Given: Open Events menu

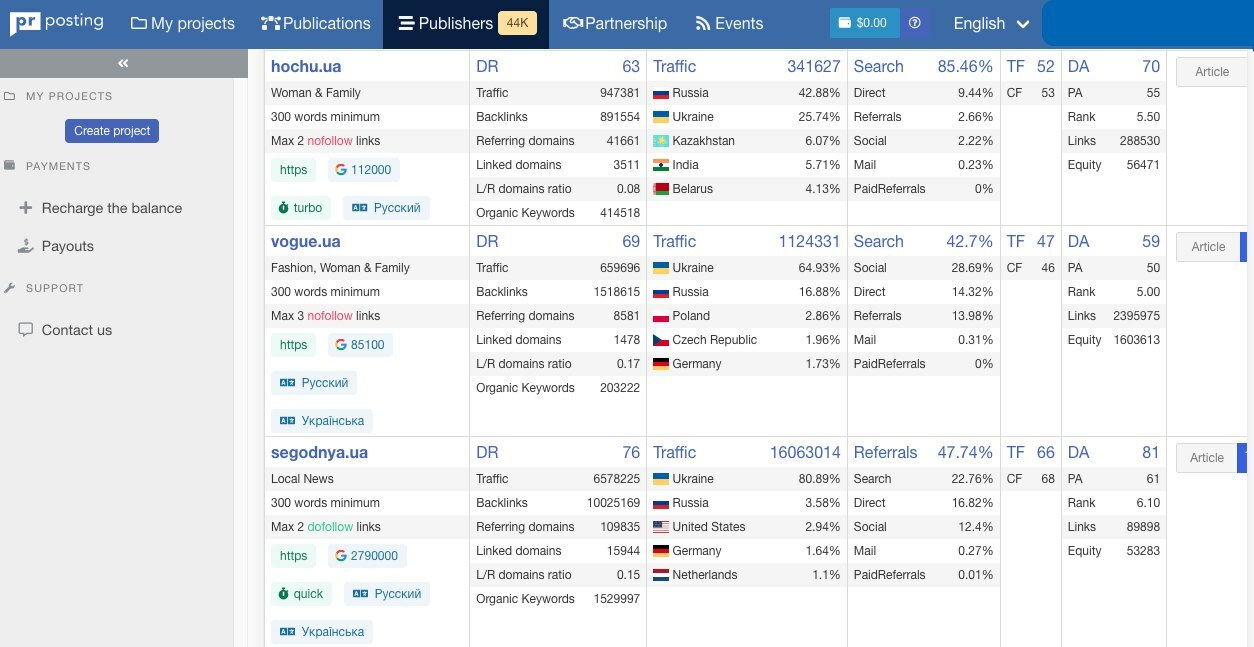Looking at the screenshot, I should [x=729, y=23].
